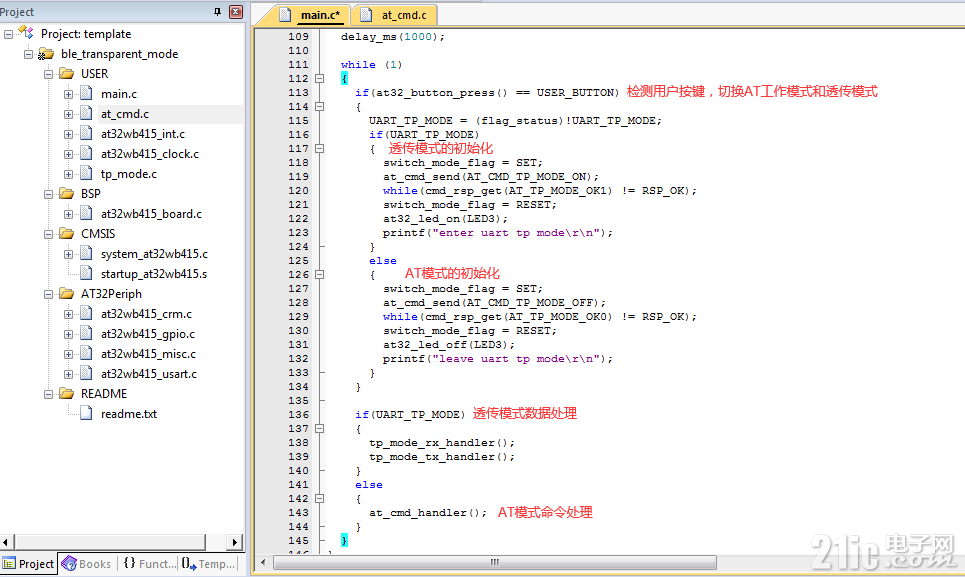Image resolution: width=965 pixels, height=577 pixels.
Task: Collapse the Project: template root node
Action: [x=8, y=34]
